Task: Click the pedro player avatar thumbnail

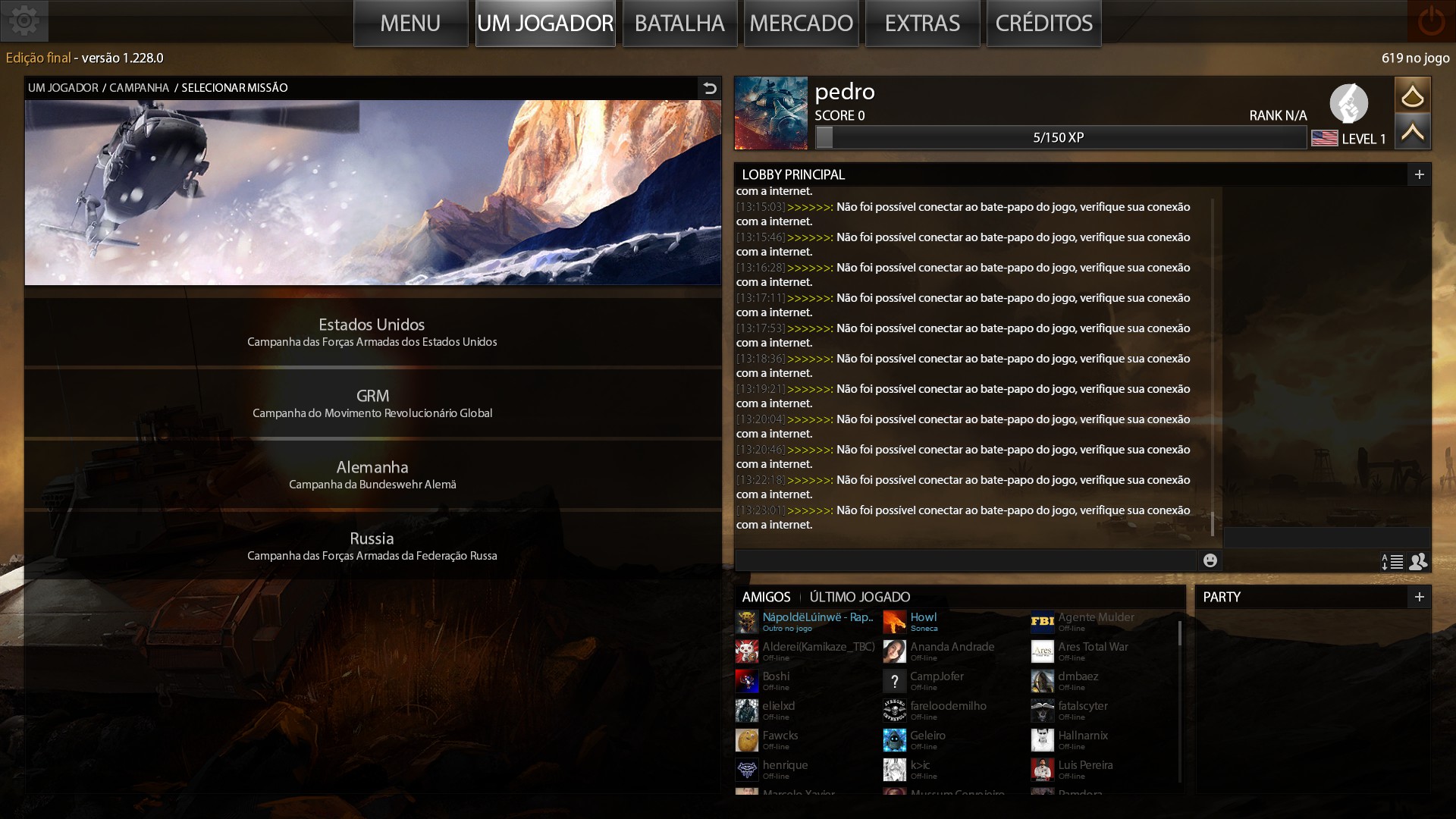Action: pyautogui.click(x=770, y=113)
